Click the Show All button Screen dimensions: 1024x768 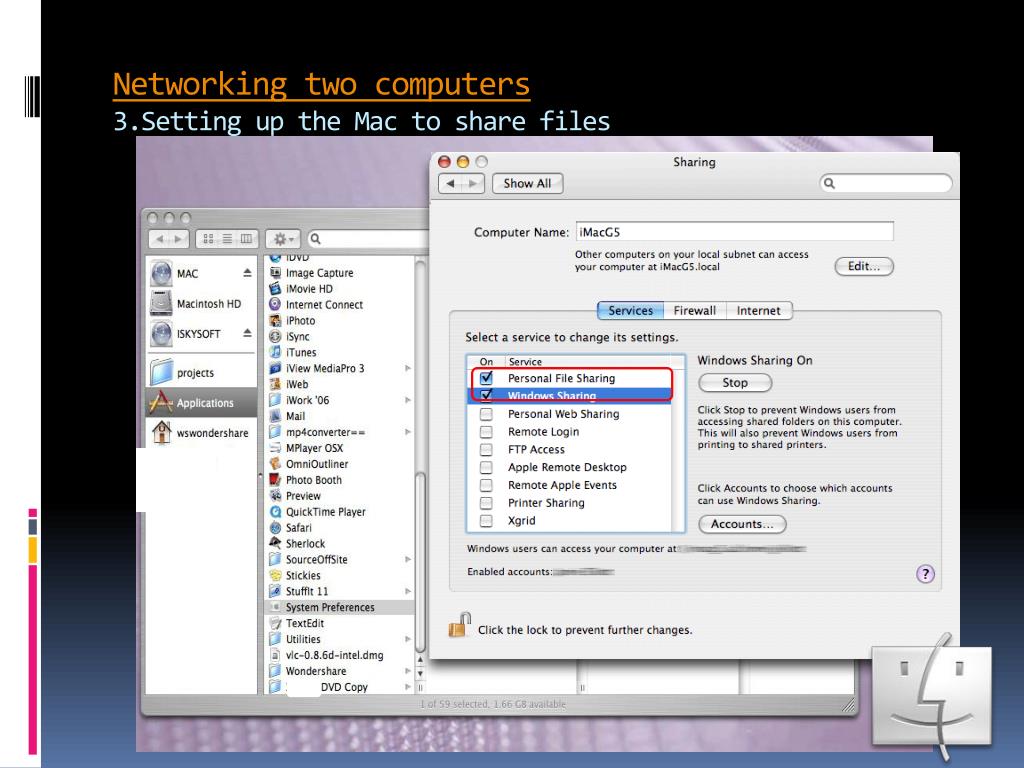(x=528, y=184)
